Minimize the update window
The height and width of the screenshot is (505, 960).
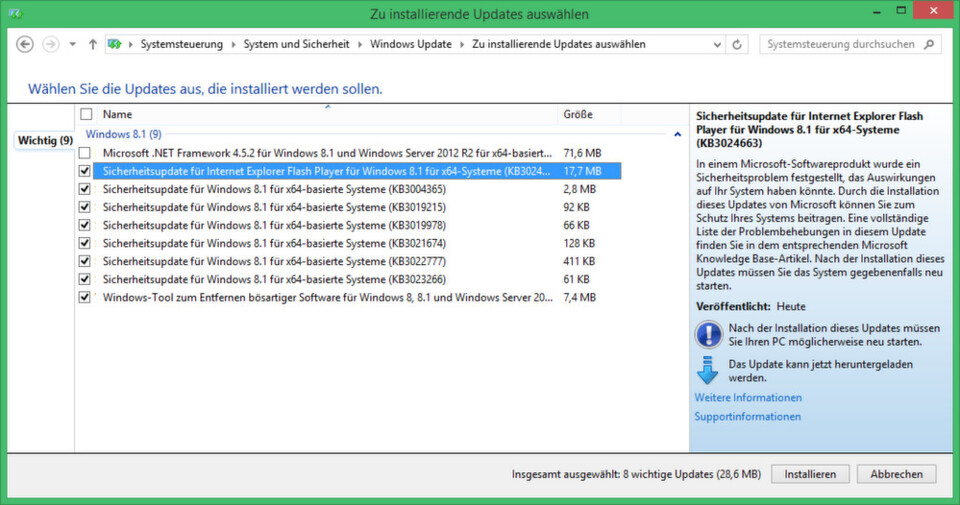[x=877, y=12]
